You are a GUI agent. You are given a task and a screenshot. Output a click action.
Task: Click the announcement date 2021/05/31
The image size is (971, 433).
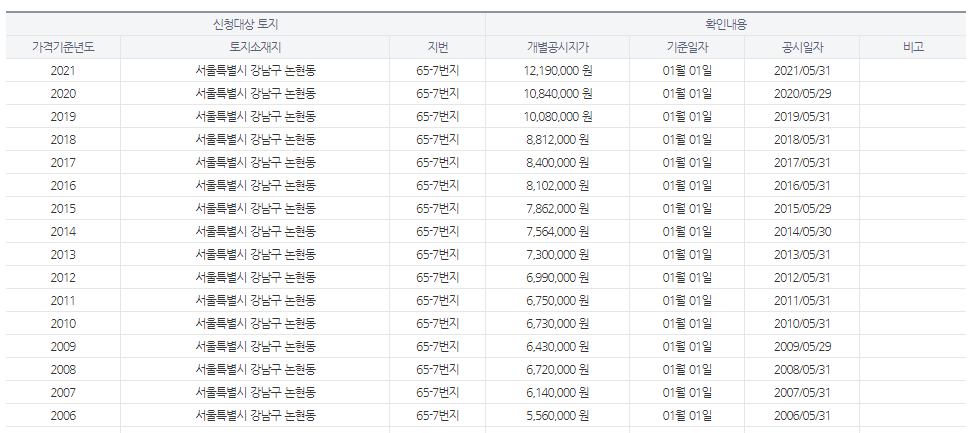[x=802, y=71]
